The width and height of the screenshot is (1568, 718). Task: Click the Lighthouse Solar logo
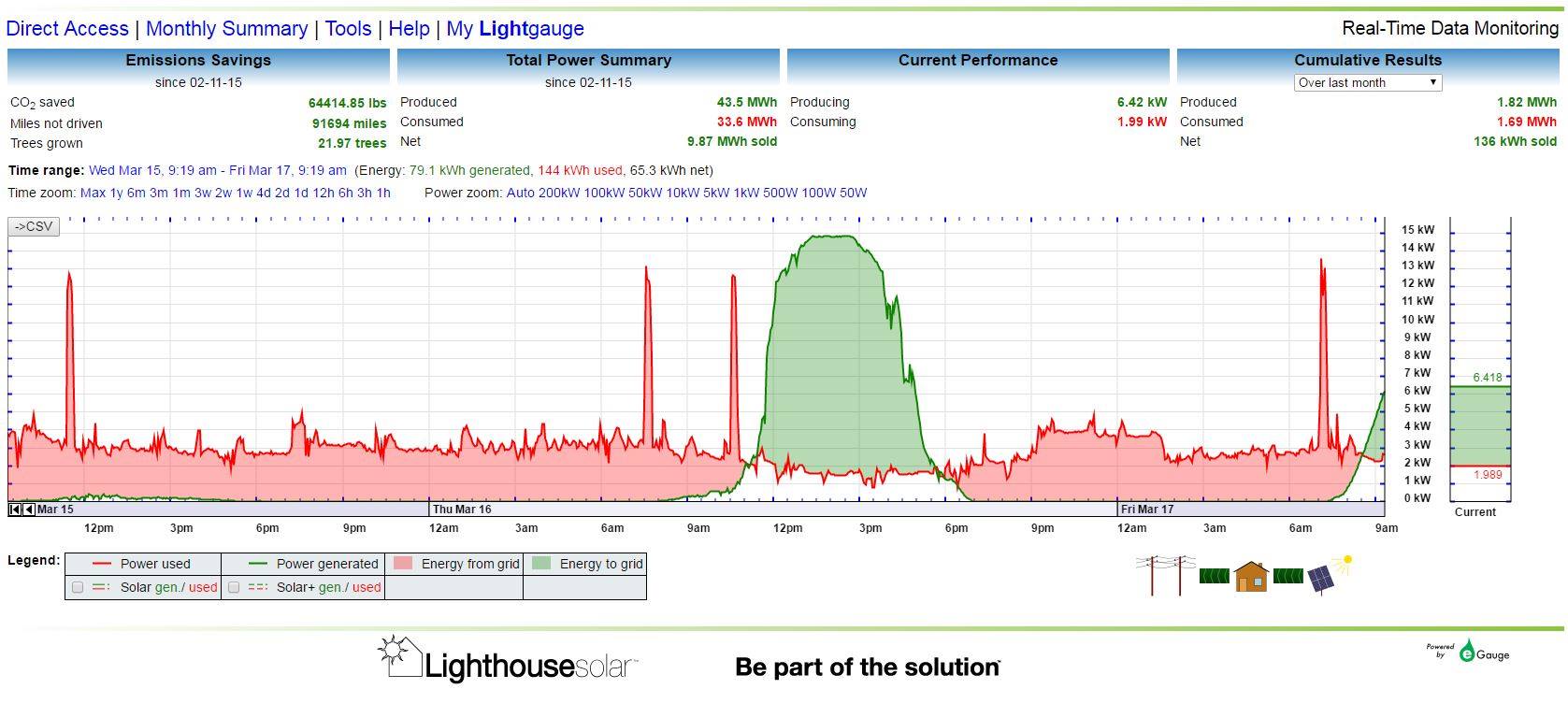click(x=508, y=660)
